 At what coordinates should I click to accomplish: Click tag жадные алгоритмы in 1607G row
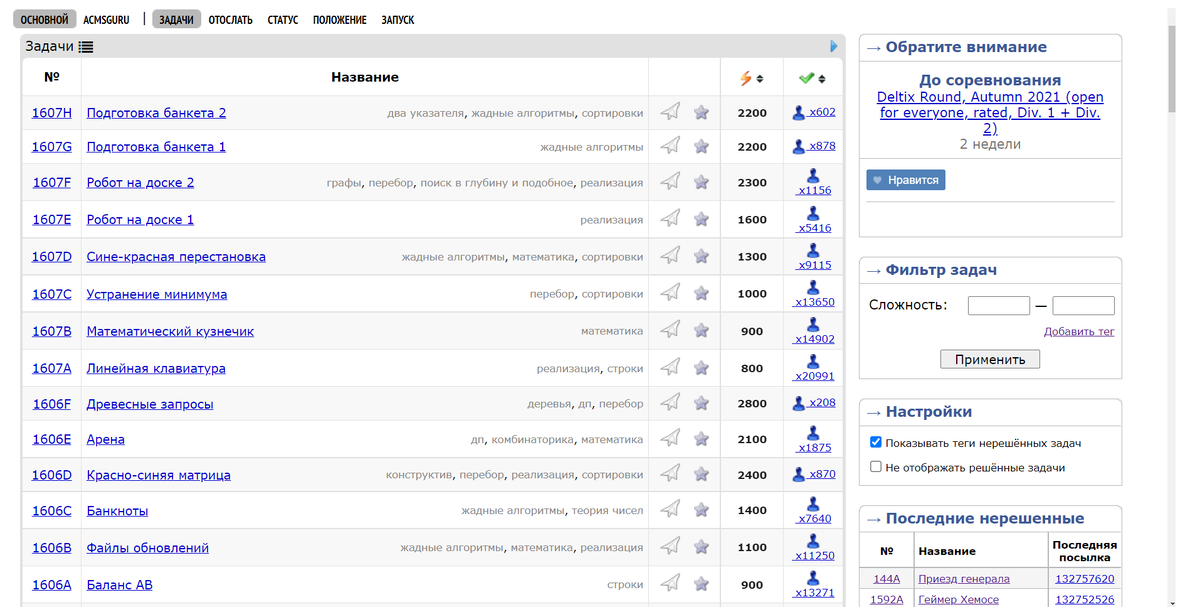[x=591, y=147]
